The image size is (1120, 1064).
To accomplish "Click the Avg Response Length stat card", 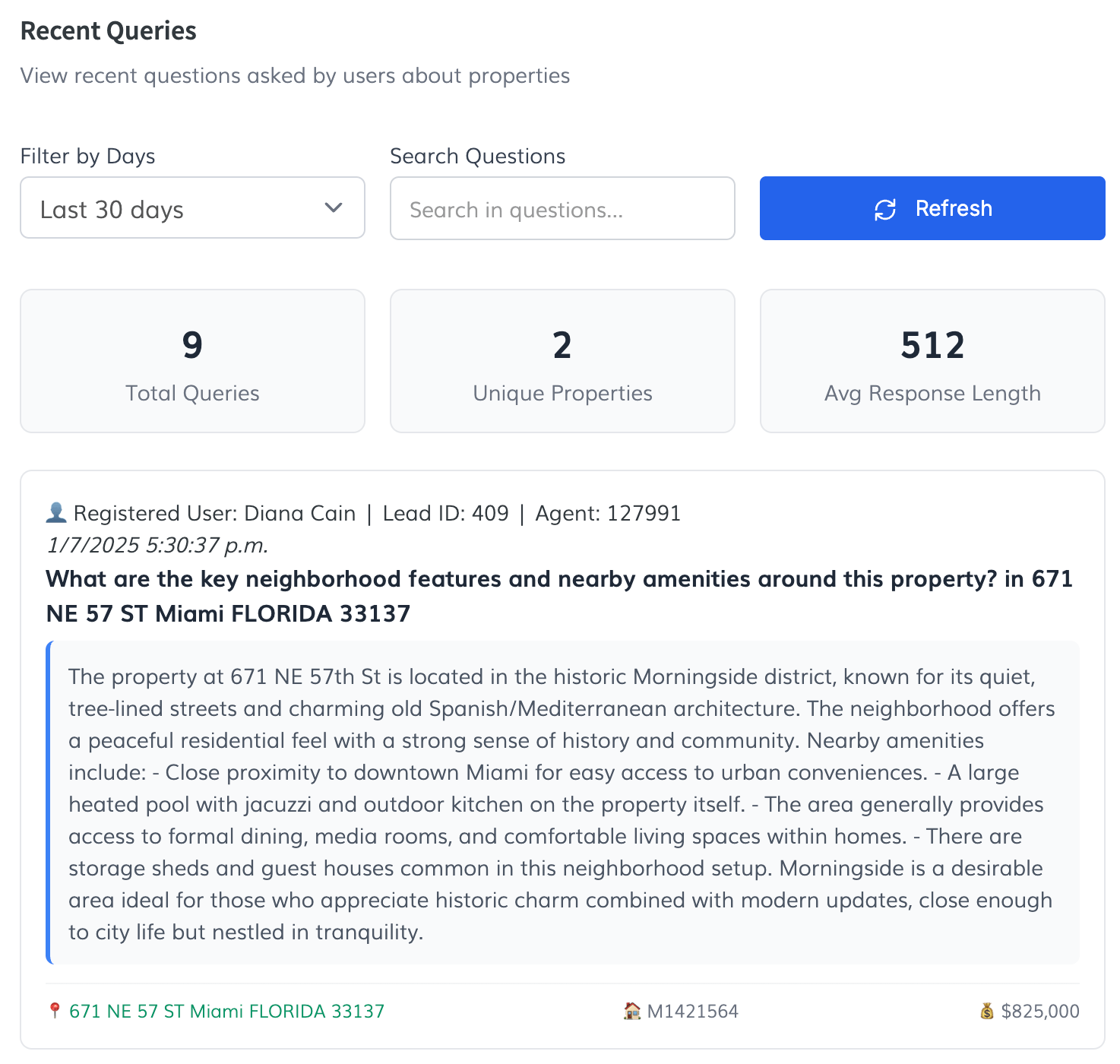I will point(932,361).
